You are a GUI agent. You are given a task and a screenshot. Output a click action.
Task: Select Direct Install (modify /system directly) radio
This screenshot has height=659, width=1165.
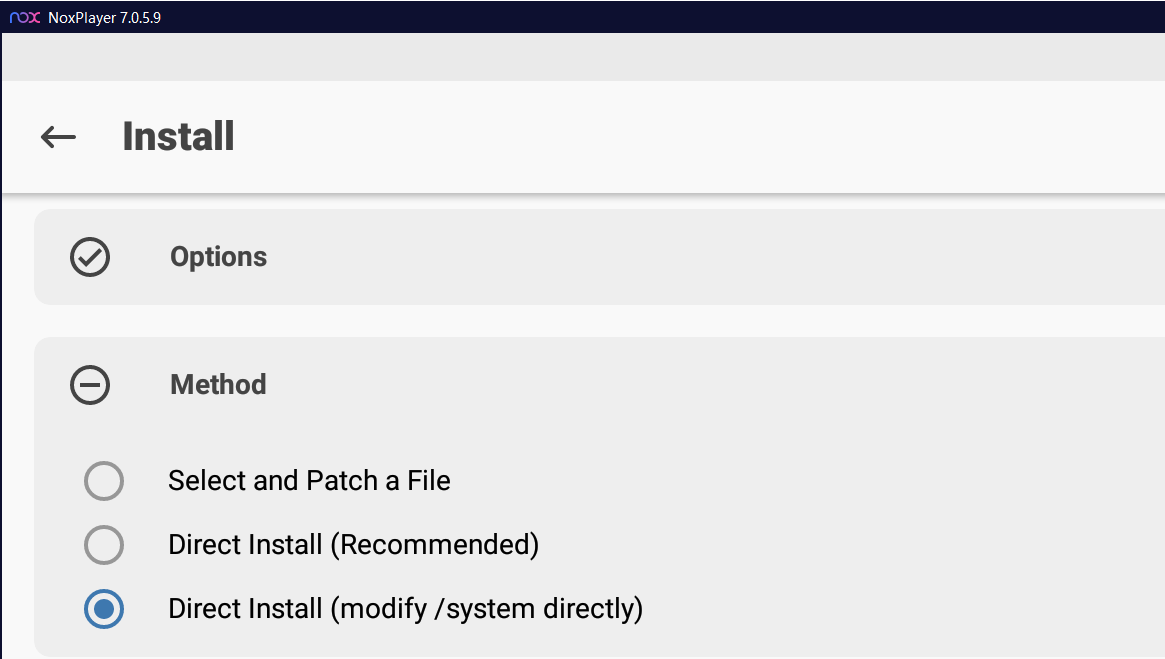coord(104,608)
